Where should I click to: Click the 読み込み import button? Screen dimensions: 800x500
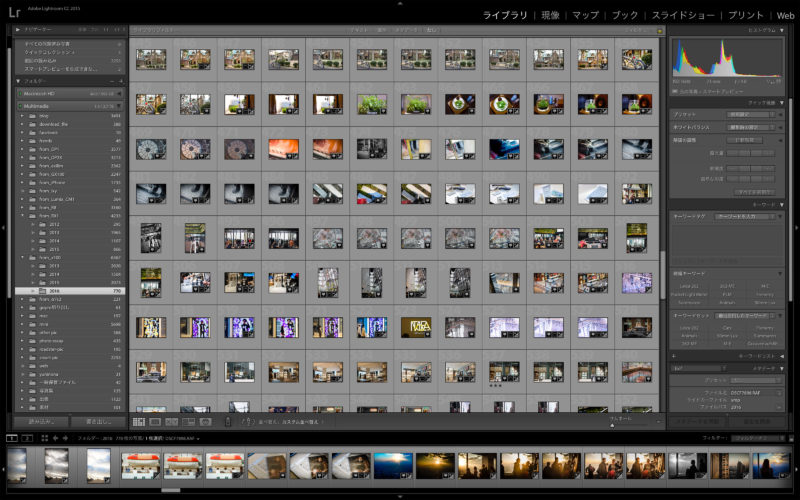tap(42, 422)
